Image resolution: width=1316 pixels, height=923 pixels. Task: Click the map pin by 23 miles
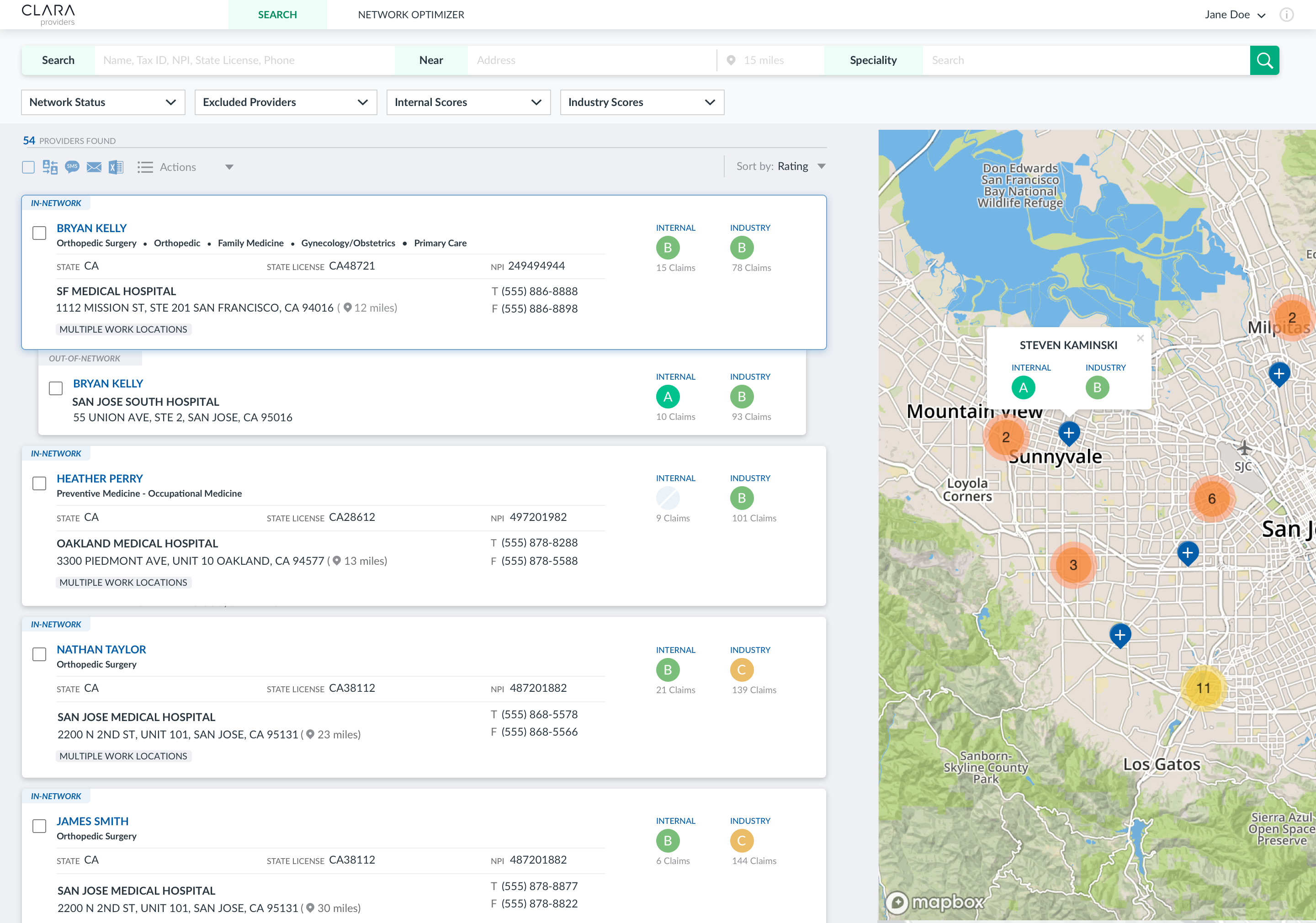(310, 734)
